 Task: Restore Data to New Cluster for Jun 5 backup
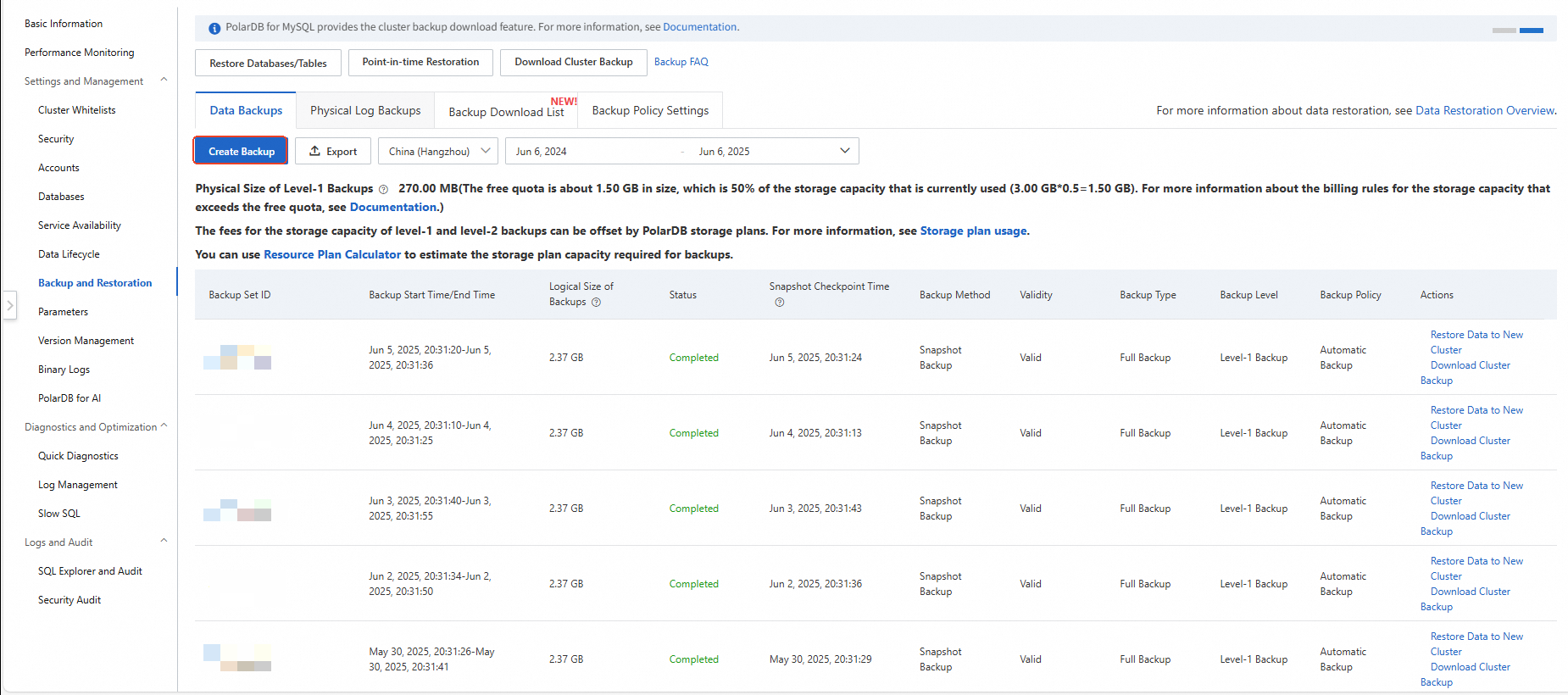(1476, 342)
